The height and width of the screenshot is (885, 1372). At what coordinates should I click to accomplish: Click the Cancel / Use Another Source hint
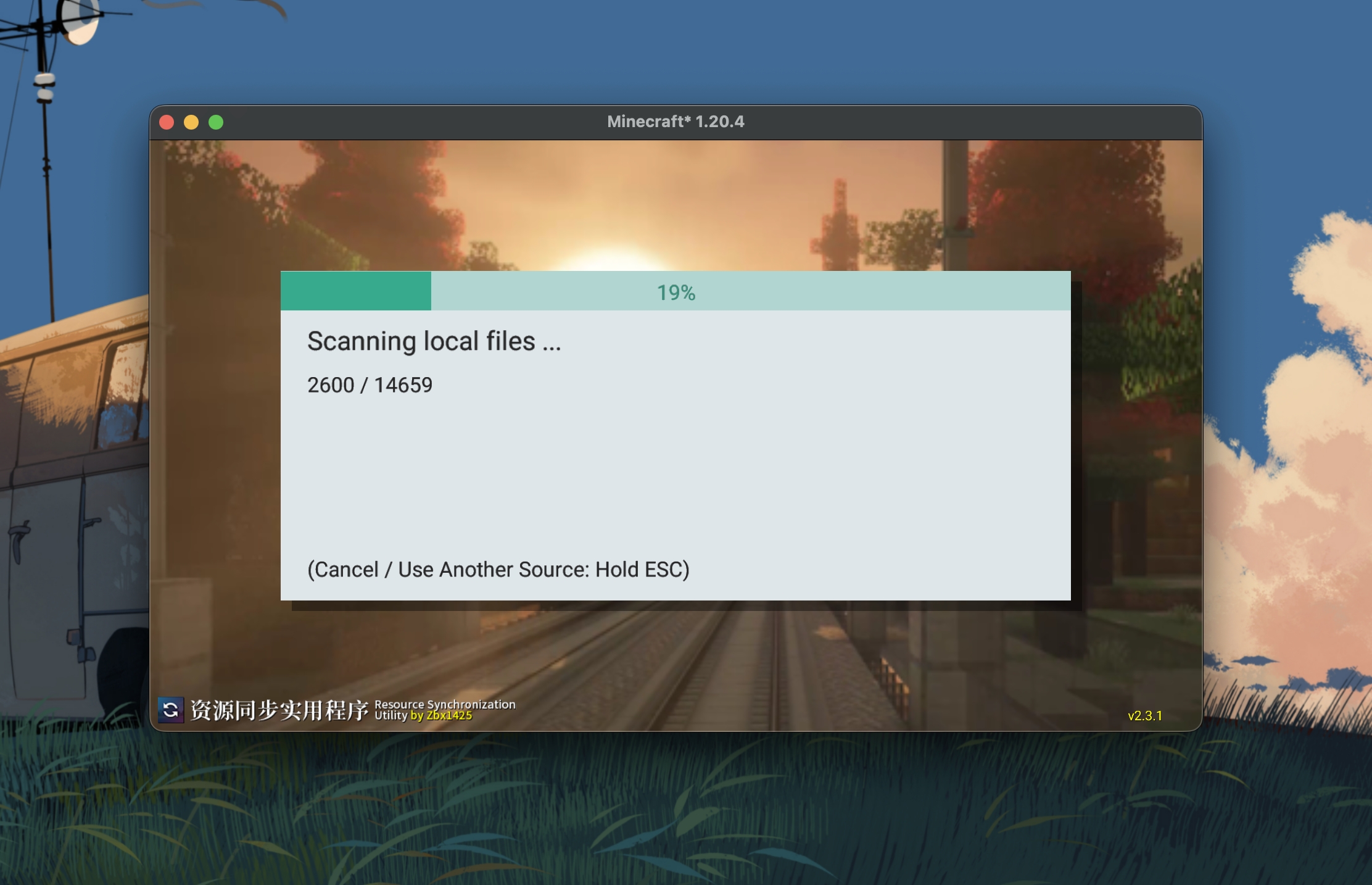pyautogui.click(x=498, y=569)
